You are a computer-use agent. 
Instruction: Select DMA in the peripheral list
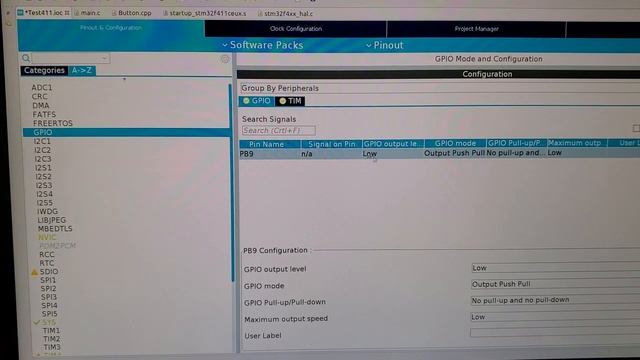coord(41,106)
